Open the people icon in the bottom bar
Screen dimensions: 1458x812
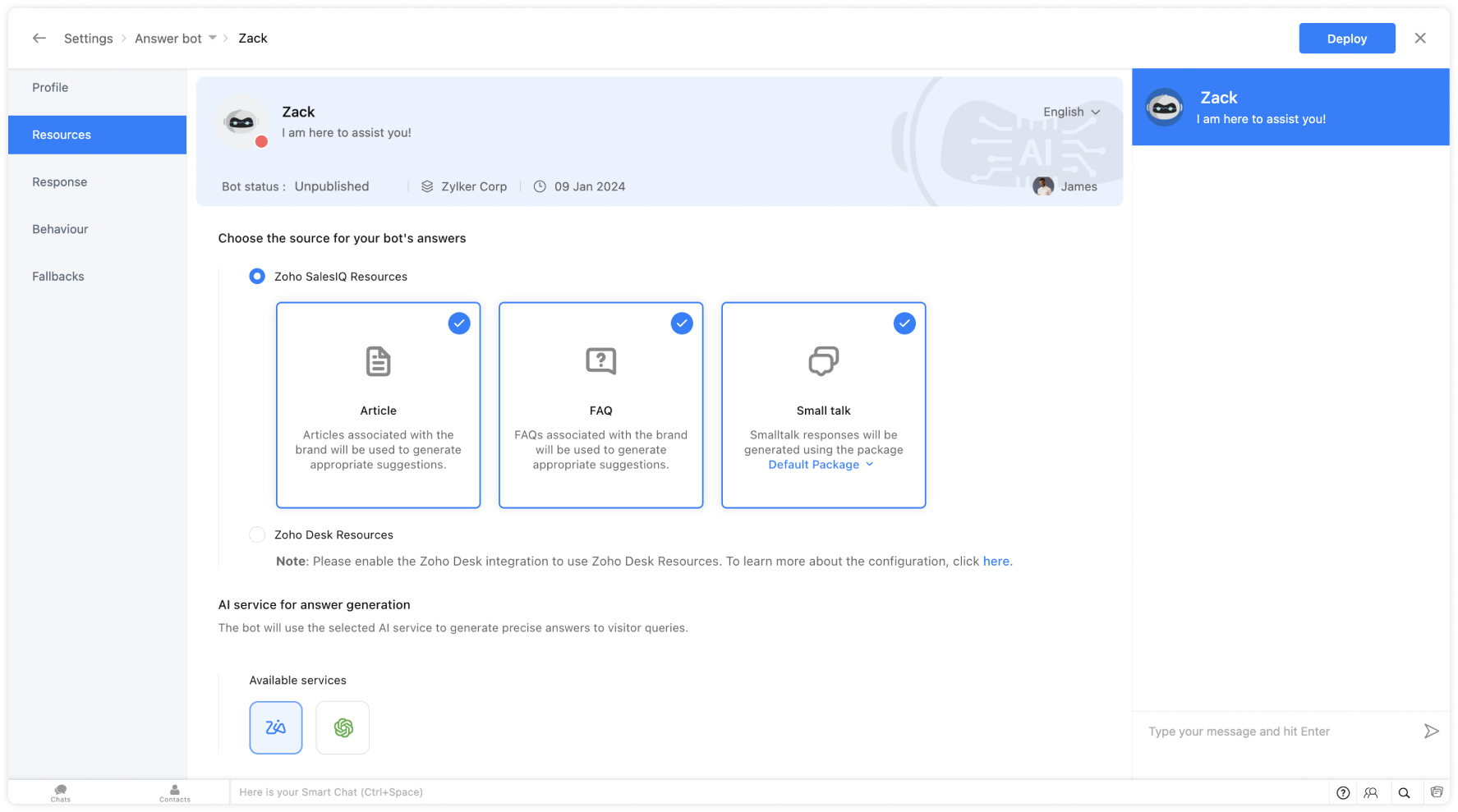(1371, 793)
